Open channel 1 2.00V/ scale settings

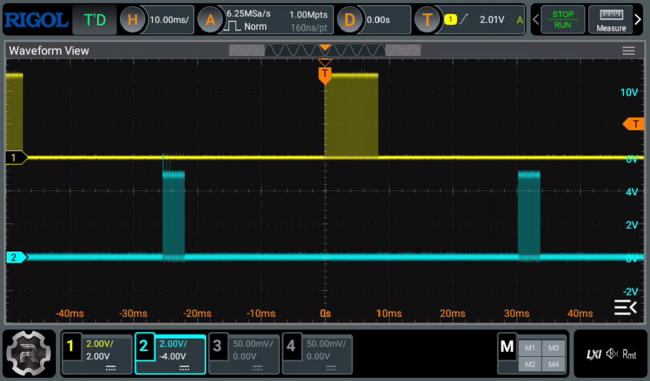pyautogui.click(x=99, y=344)
